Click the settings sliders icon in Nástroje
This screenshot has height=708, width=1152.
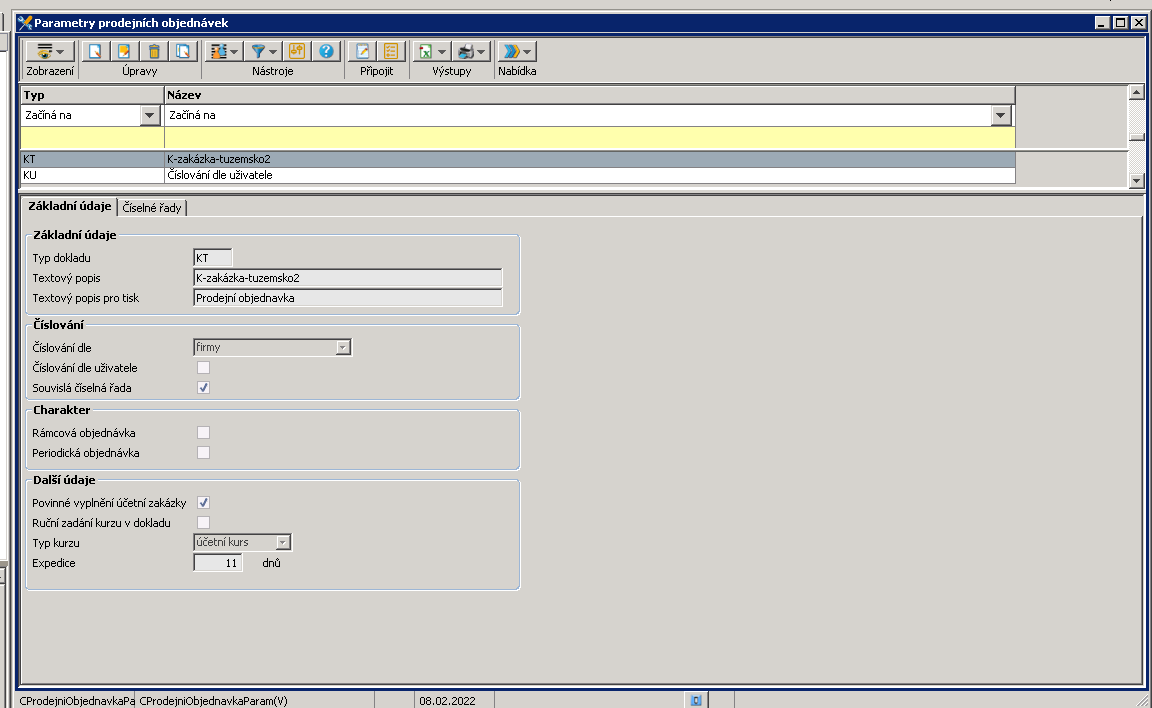(x=297, y=51)
